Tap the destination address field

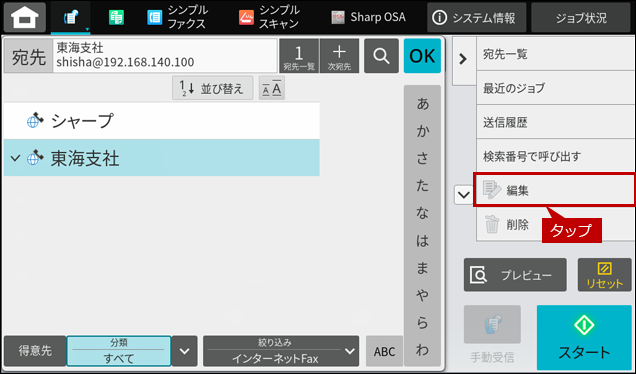(165, 56)
